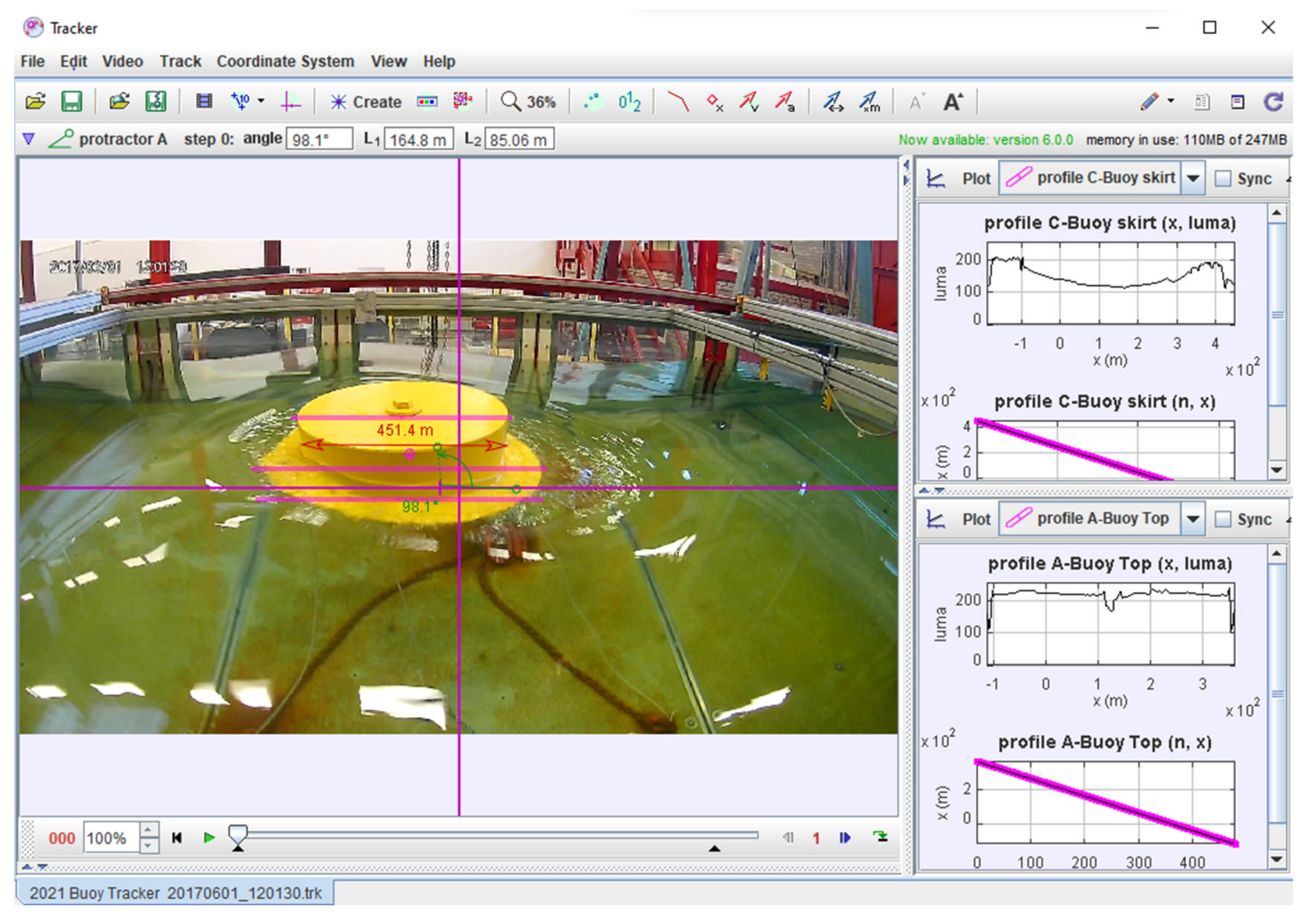Toggle the velocity vectors icon
This screenshot has width=1311, height=924.
(x=749, y=102)
